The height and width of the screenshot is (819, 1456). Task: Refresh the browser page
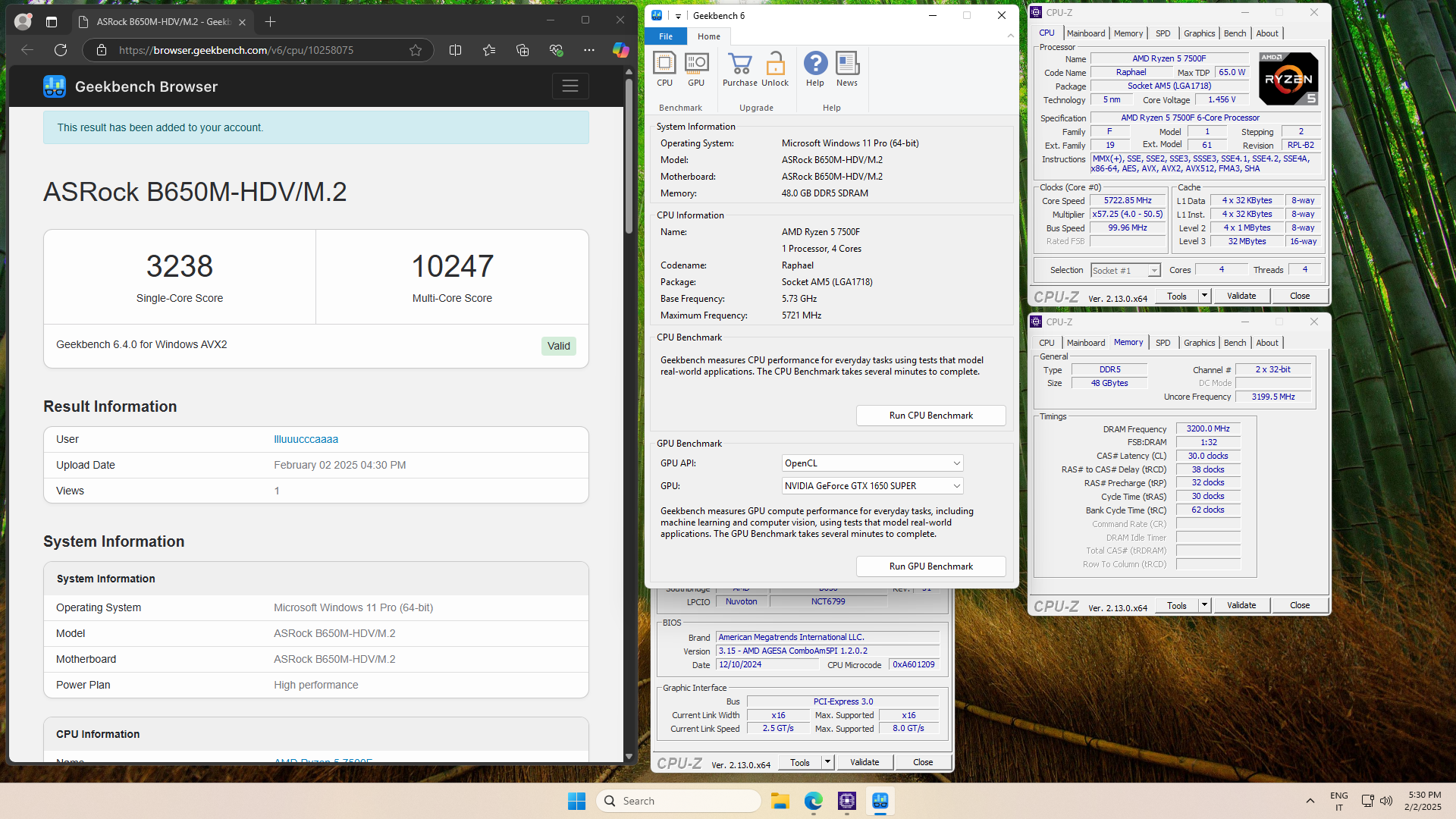point(61,50)
